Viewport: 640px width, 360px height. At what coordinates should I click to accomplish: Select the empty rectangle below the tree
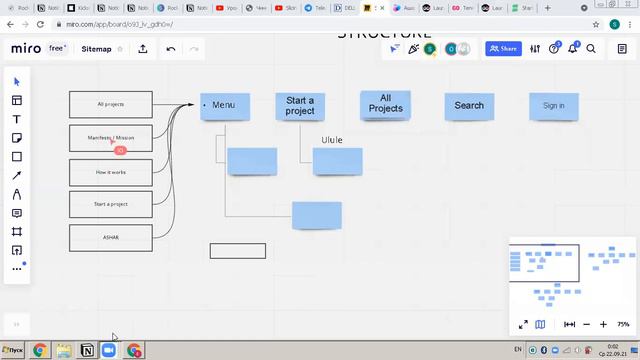[x=238, y=251]
